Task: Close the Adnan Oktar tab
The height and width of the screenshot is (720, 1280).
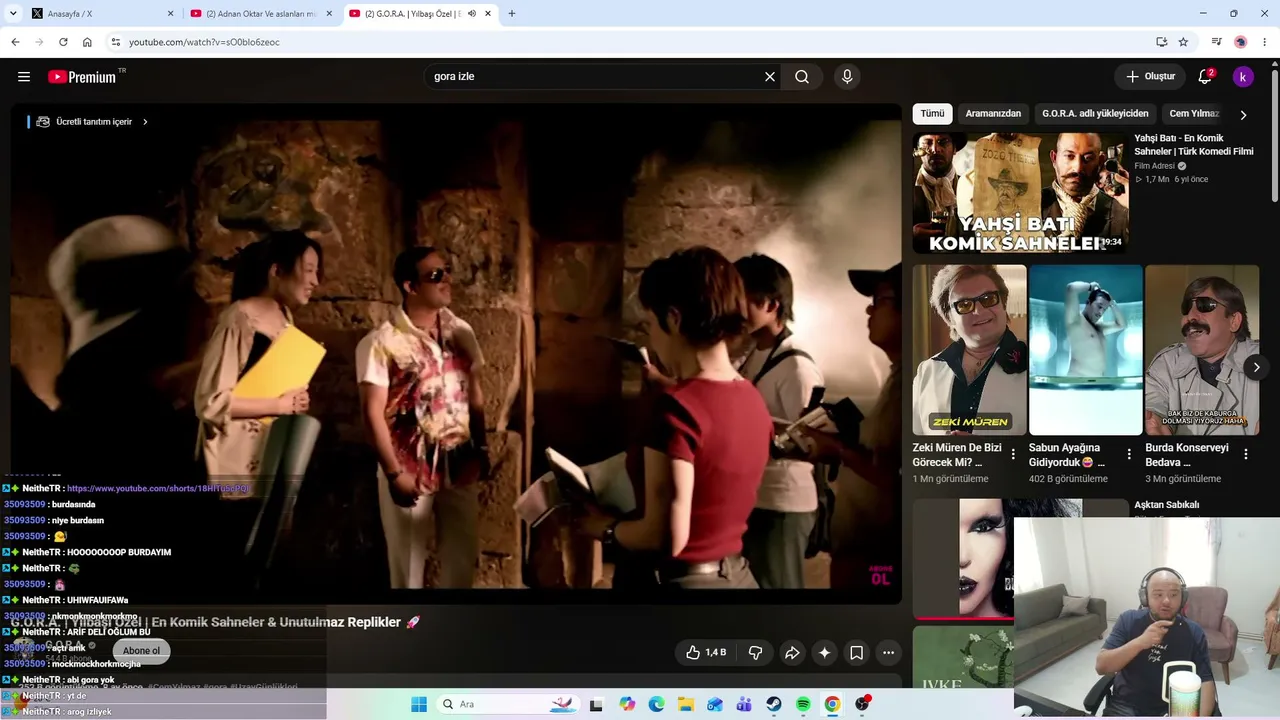Action: point(329,14)
